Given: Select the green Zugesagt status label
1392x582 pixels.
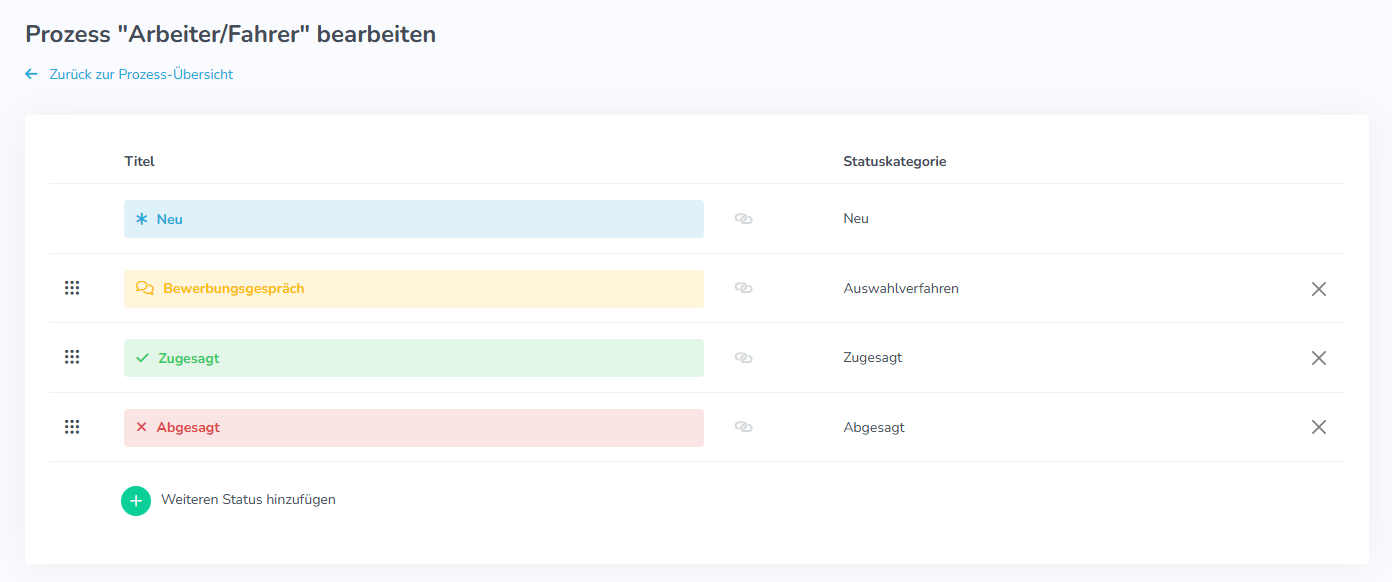Looking at the screenshot, I should pyautogui.click(x=414, y=358).
